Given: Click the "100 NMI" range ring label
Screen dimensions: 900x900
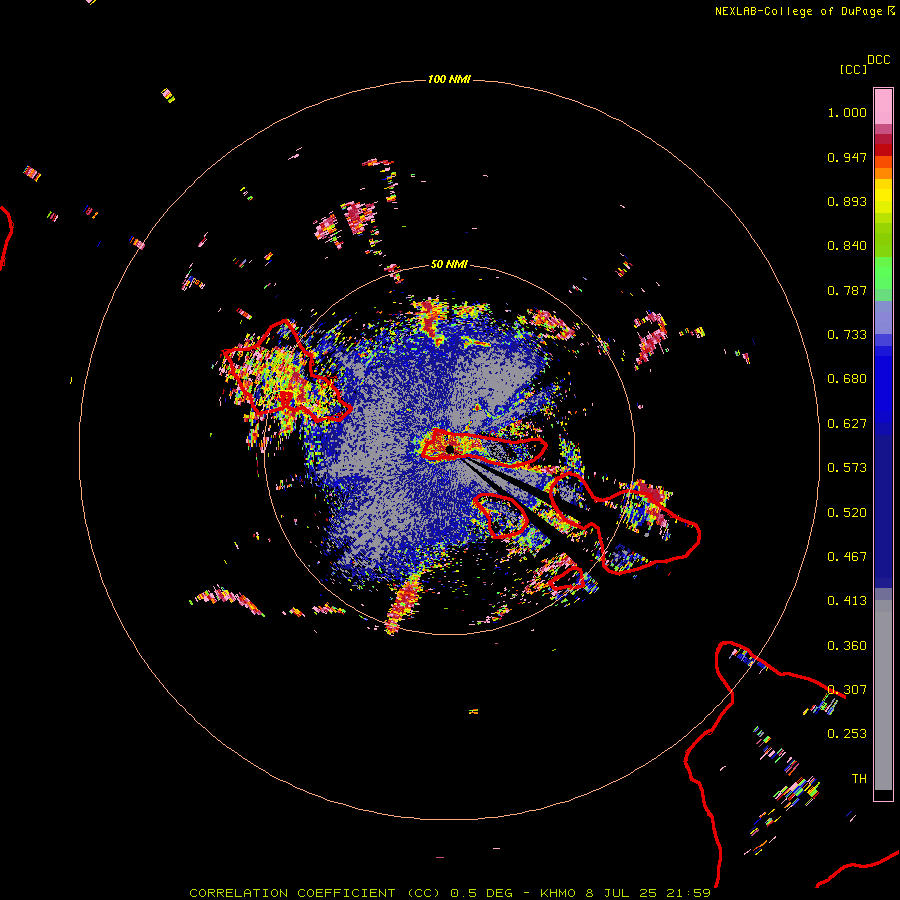Looking at the screenshot, I should tap(449, 79).
